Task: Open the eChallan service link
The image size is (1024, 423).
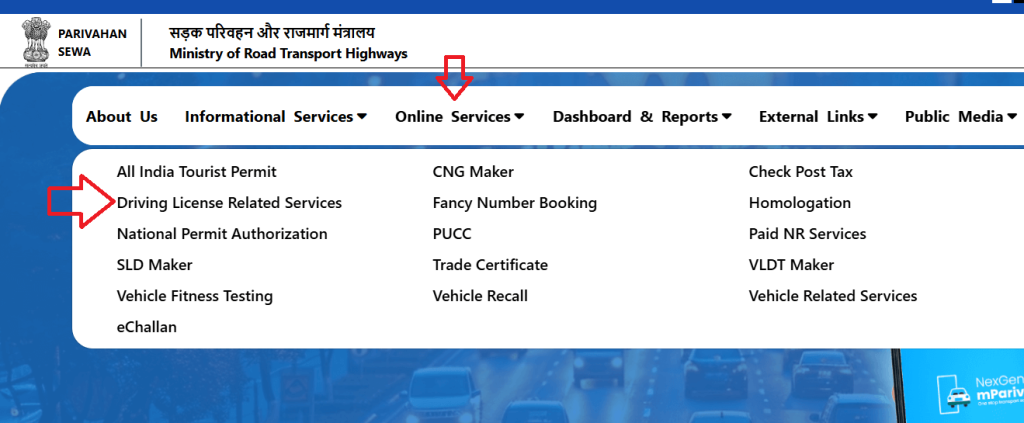Action: [147, 327]
